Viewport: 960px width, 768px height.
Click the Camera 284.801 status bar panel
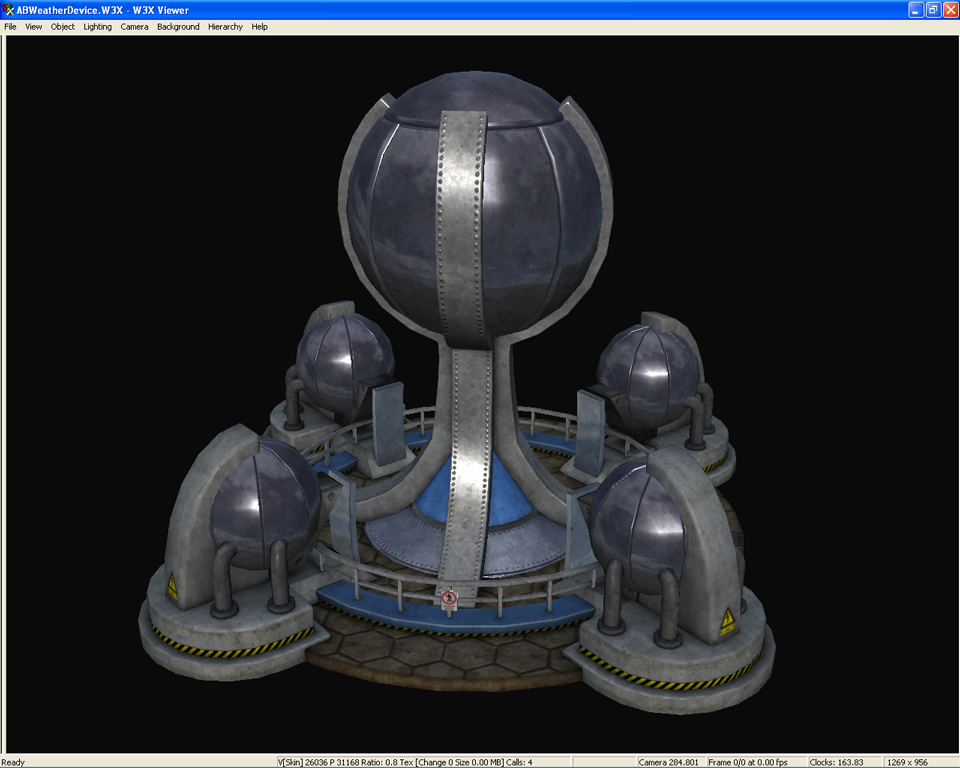(x=669, y=762)
